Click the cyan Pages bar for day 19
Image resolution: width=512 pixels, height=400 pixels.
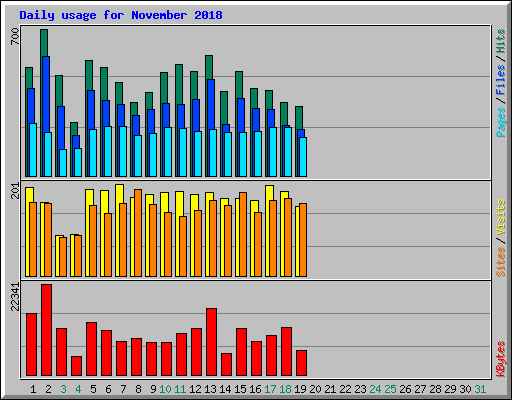303,157
